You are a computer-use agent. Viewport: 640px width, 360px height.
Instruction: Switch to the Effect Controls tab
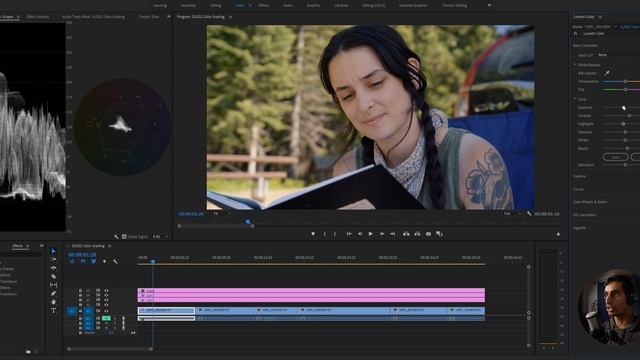(38, 17)
